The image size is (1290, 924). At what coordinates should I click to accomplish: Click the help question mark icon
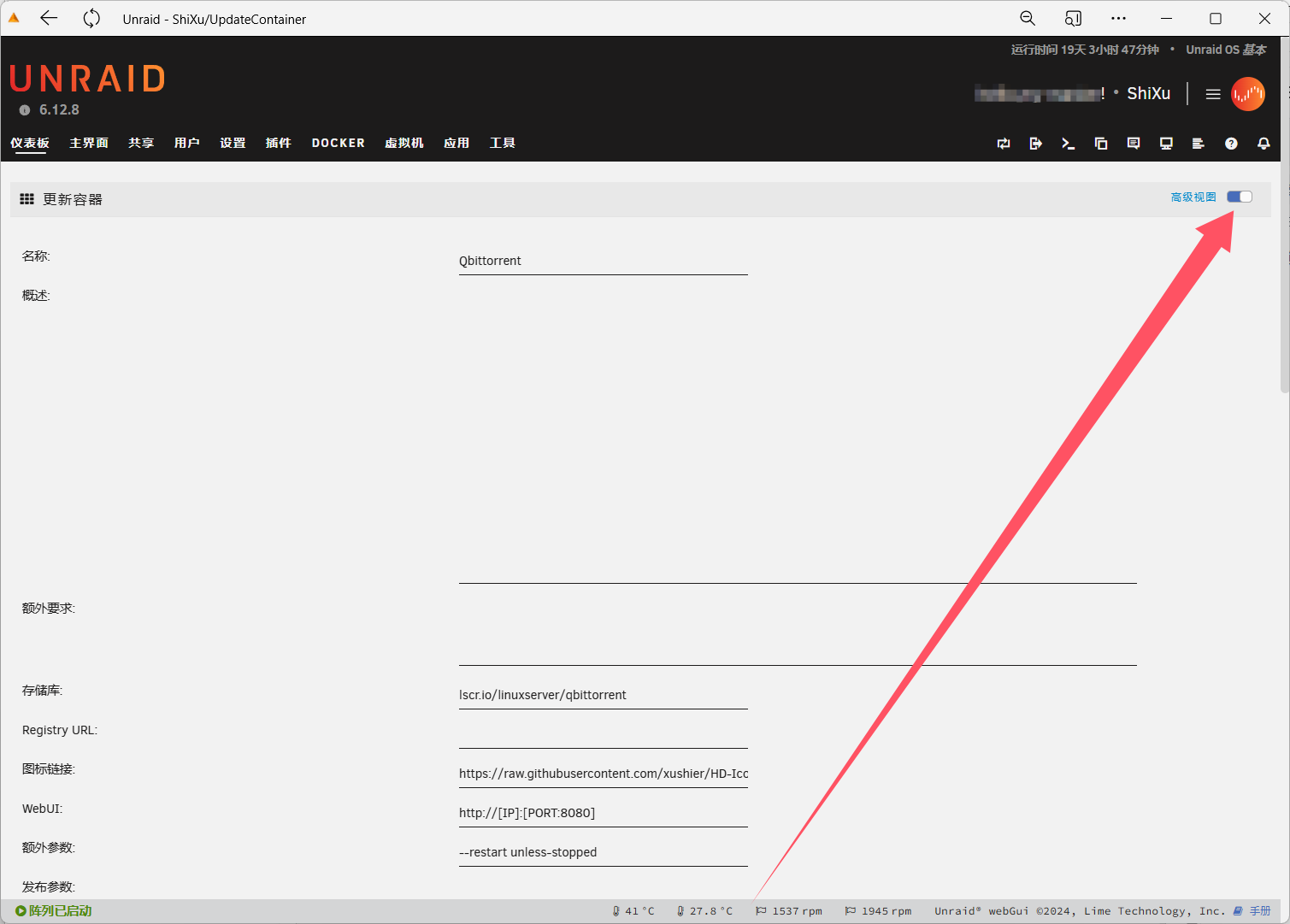(x=1231, y=144)
